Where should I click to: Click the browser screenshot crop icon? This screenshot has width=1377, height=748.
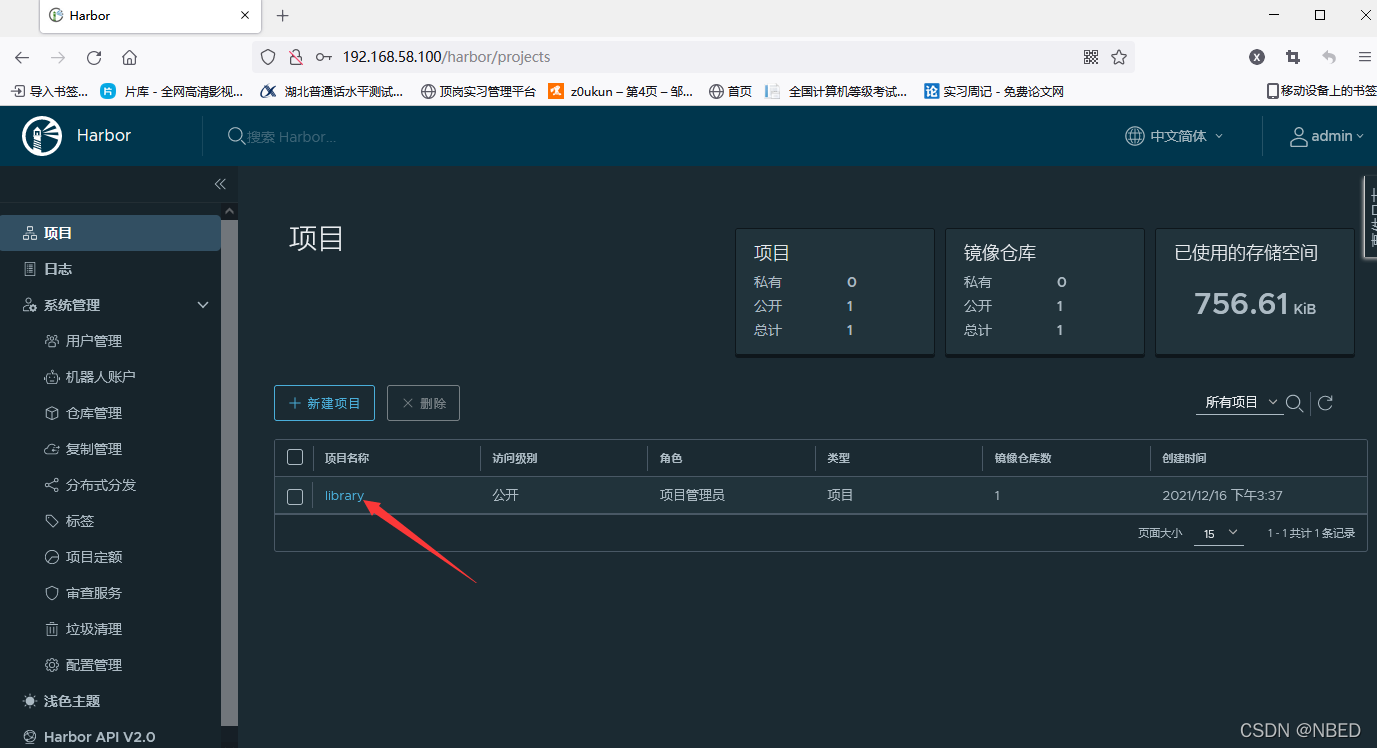pyautogui.click(x=1293, y=57)
